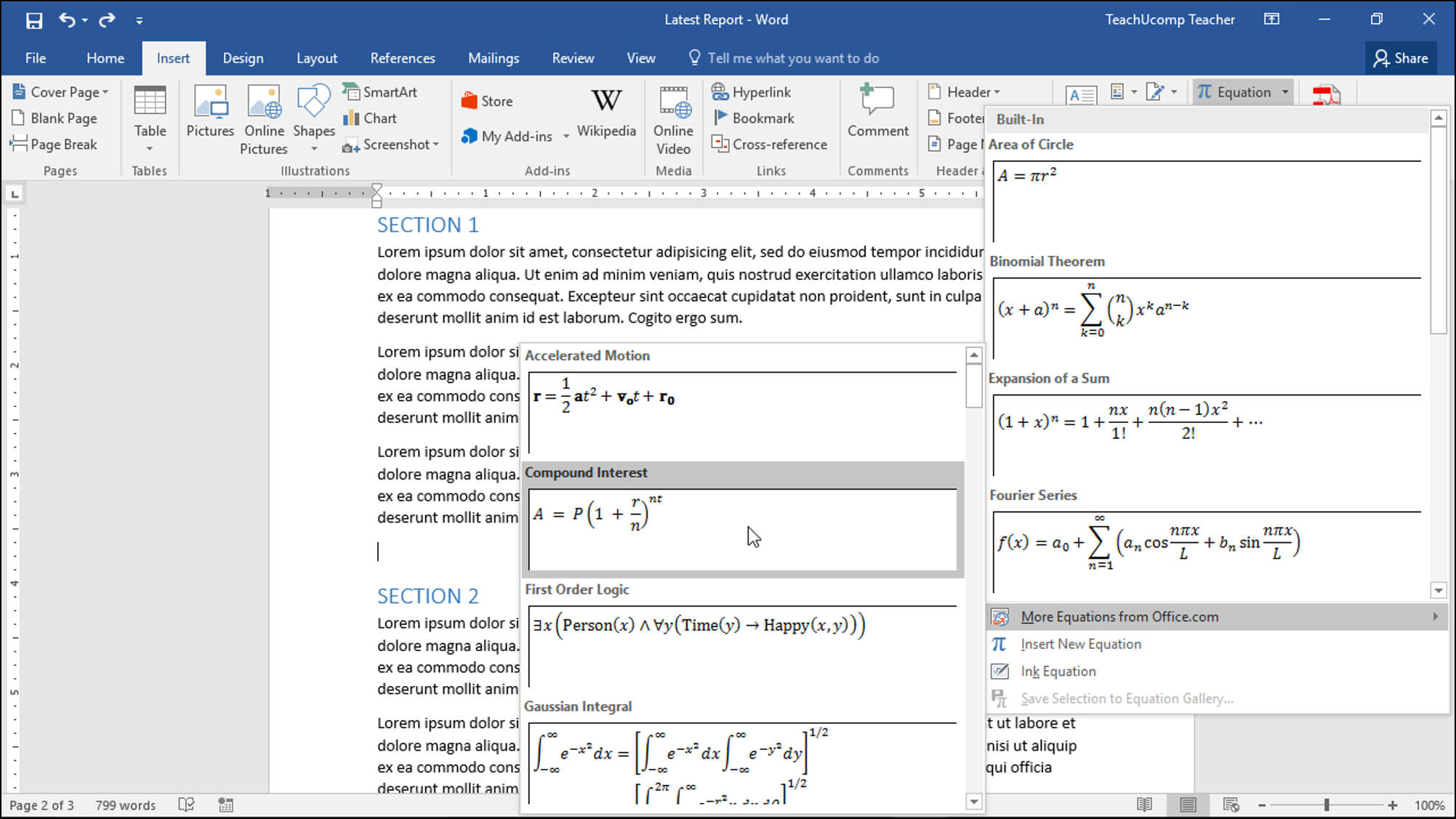The height and width of the screenshot is (819, 1456).
Task: Click More Equations from Office.com
Action: click(1119, 616)
